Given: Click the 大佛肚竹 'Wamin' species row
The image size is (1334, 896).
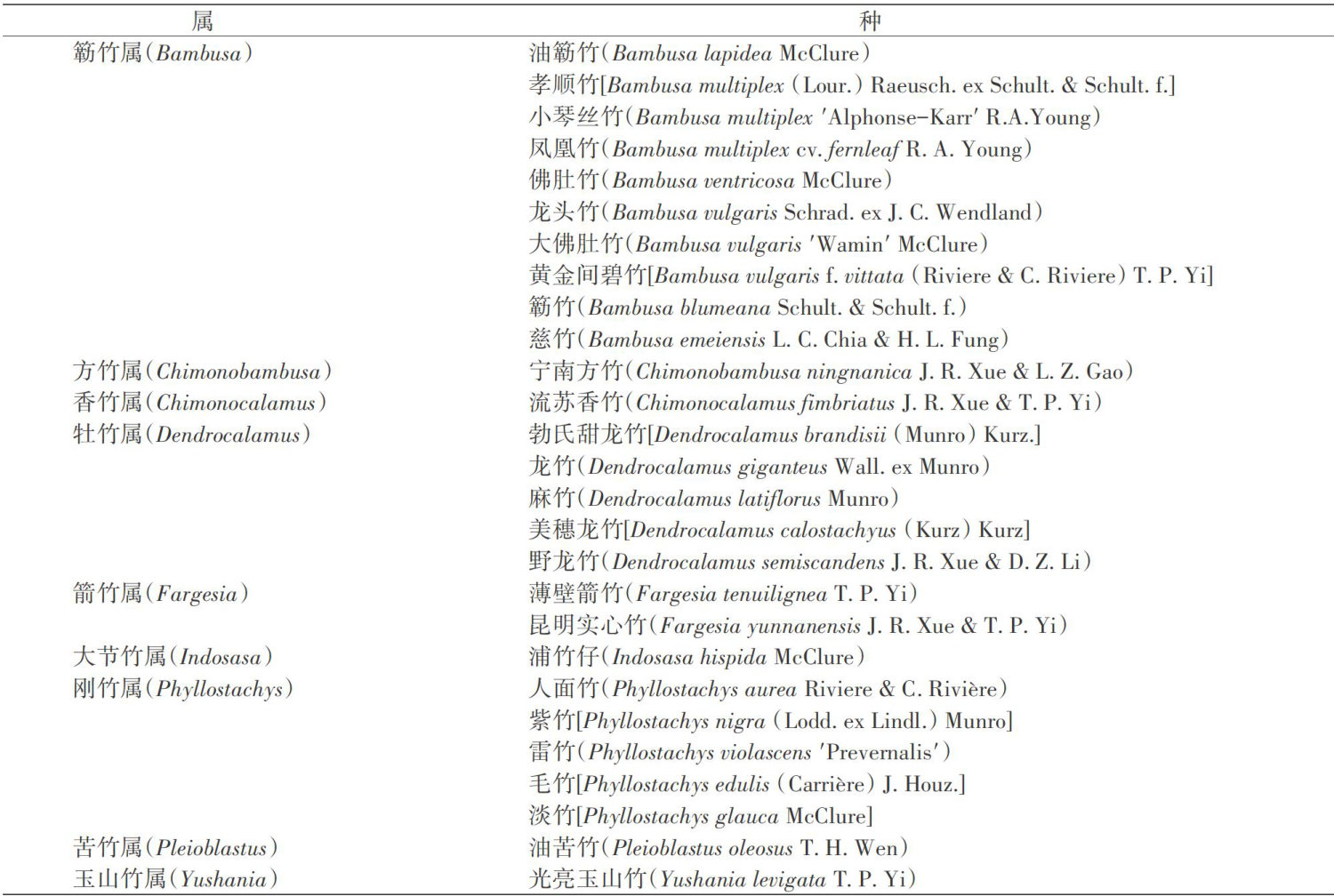Looking at the screenshot, I should (758, 244).
